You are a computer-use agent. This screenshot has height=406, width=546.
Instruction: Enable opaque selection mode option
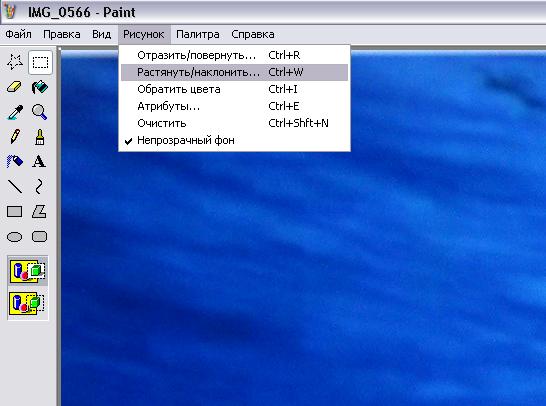pyautogui.click(x=28, y=271)
